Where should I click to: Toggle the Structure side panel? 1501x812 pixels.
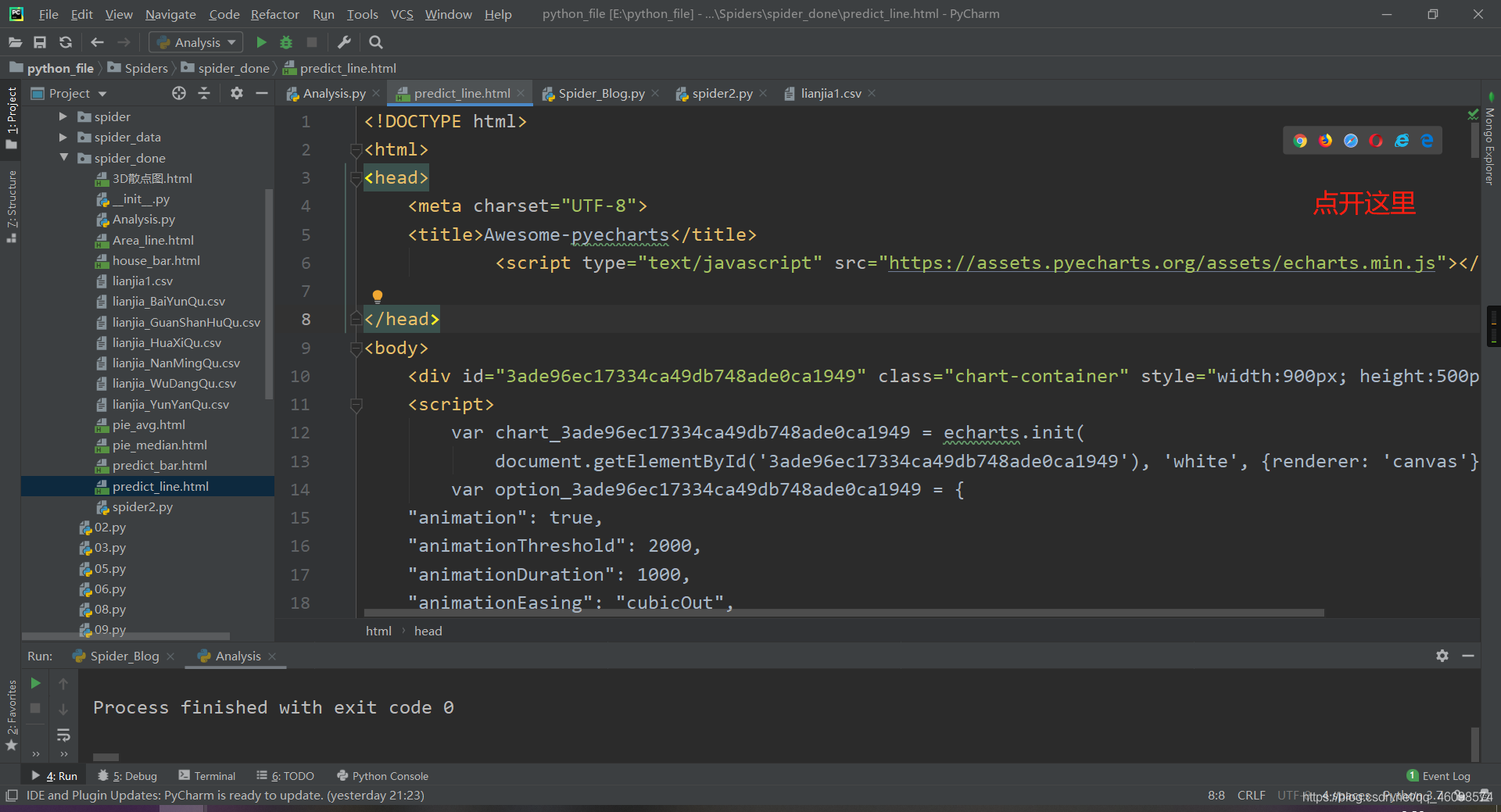11,206
